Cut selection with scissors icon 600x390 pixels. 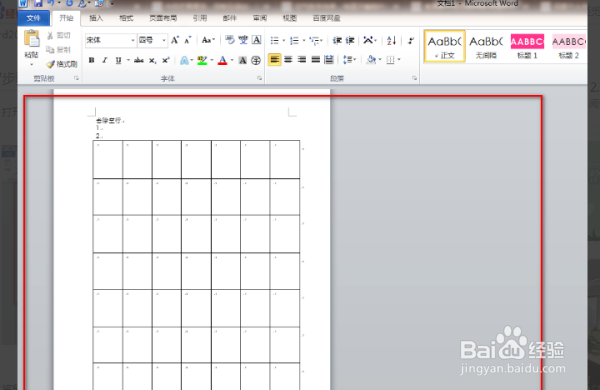coord(50,36)
